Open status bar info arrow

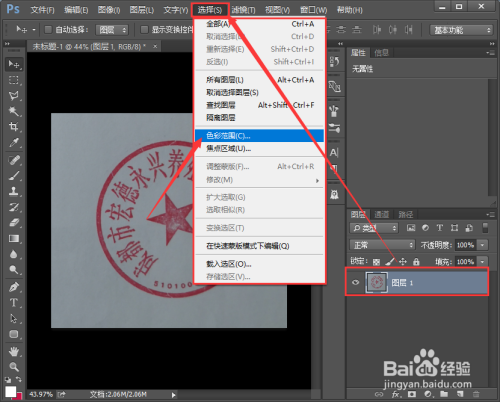pyautogui.click(x=173, y=395)
